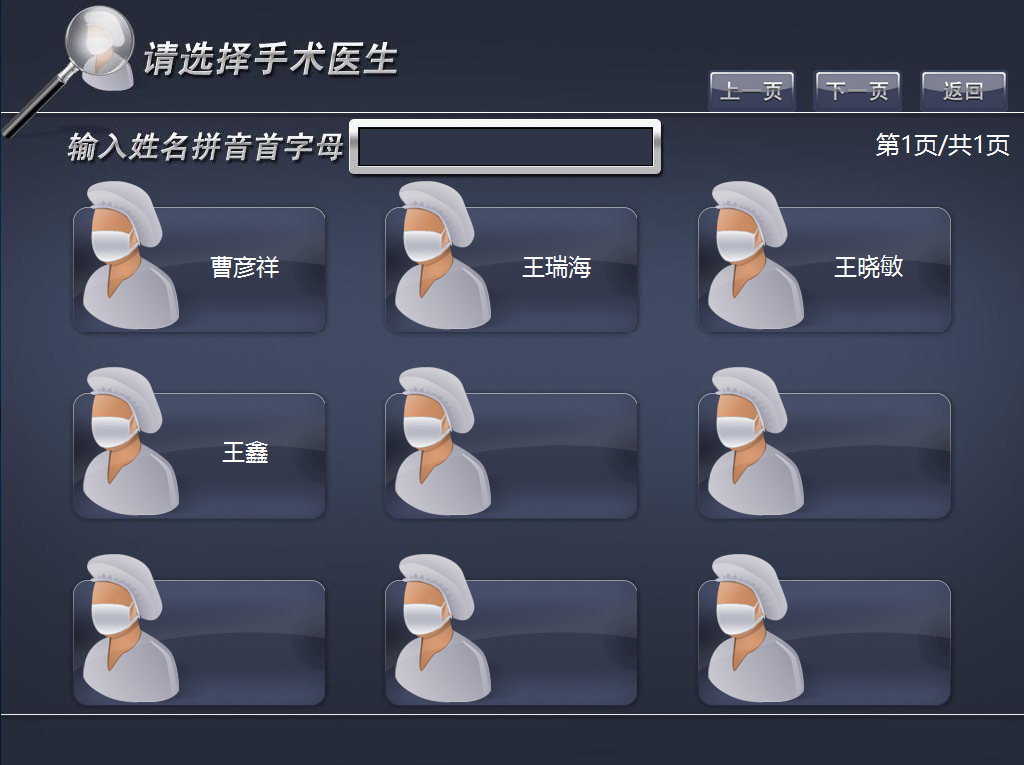Screen dimensions: 1024x765
Task: Focus the name pinyin initials input box
Action: pyautogui.click(x=505, y=147)
